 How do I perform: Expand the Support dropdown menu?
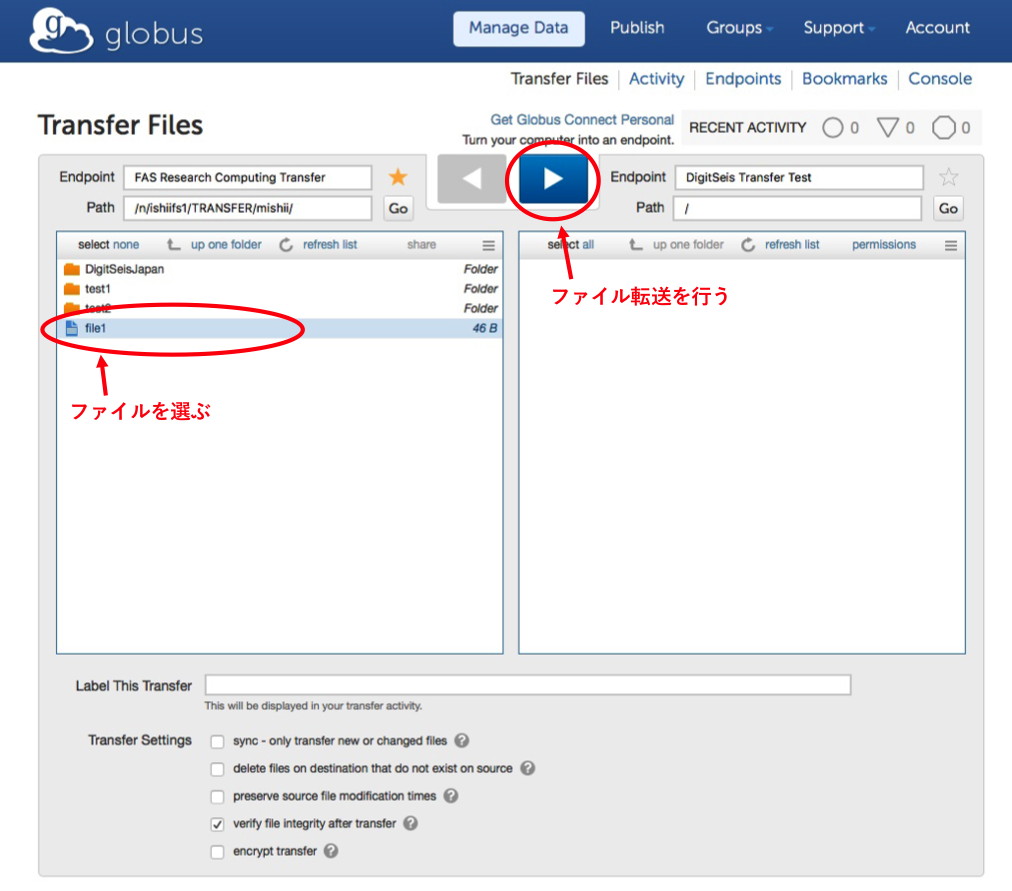tap(838, 28)
